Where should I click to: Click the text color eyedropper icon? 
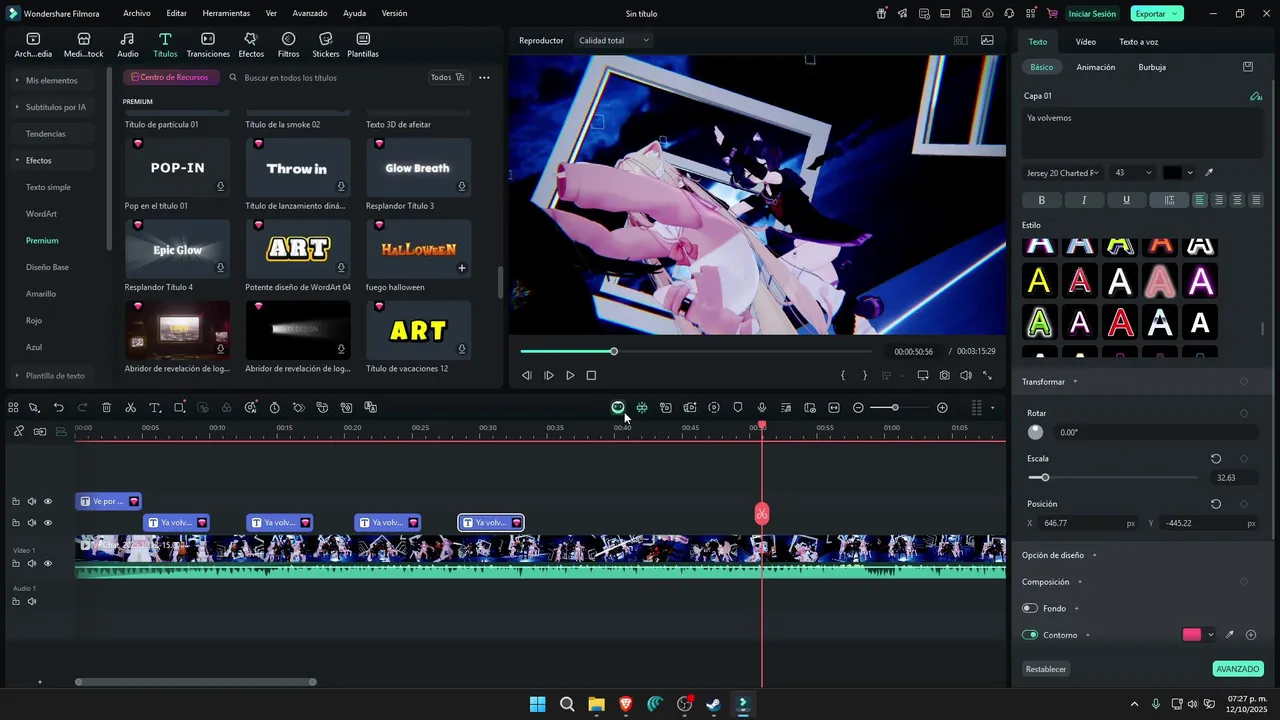coord(1209,173)
